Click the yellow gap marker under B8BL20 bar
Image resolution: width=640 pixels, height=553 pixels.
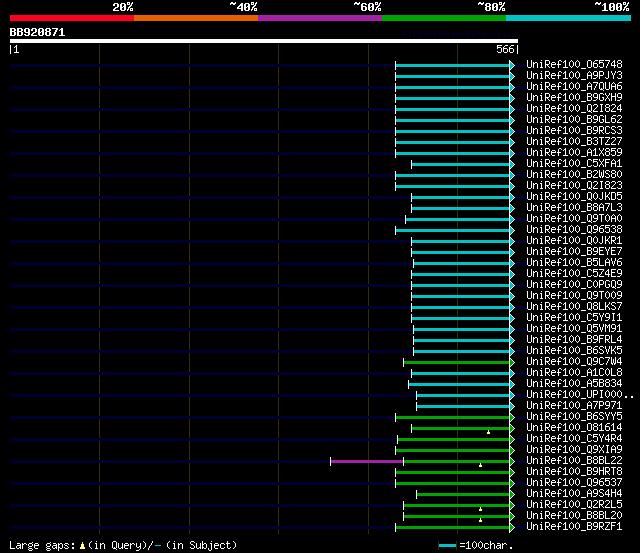pyautogui.click(x=480, y=520)
